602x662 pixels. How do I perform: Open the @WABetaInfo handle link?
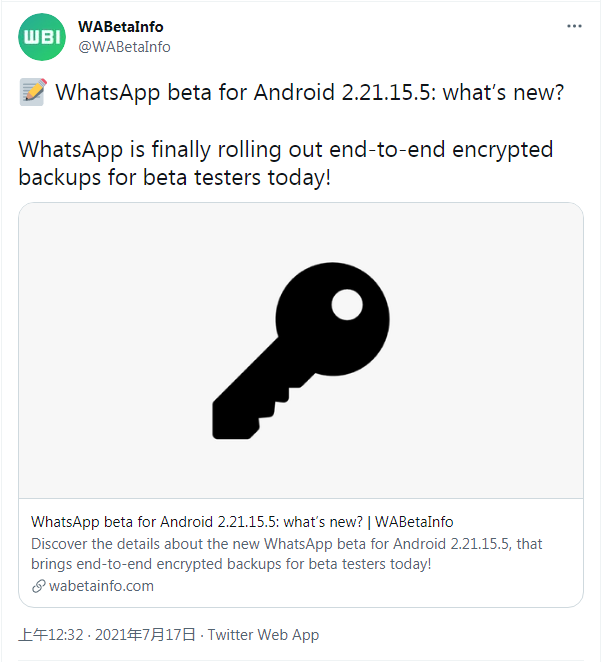(124, 47)
